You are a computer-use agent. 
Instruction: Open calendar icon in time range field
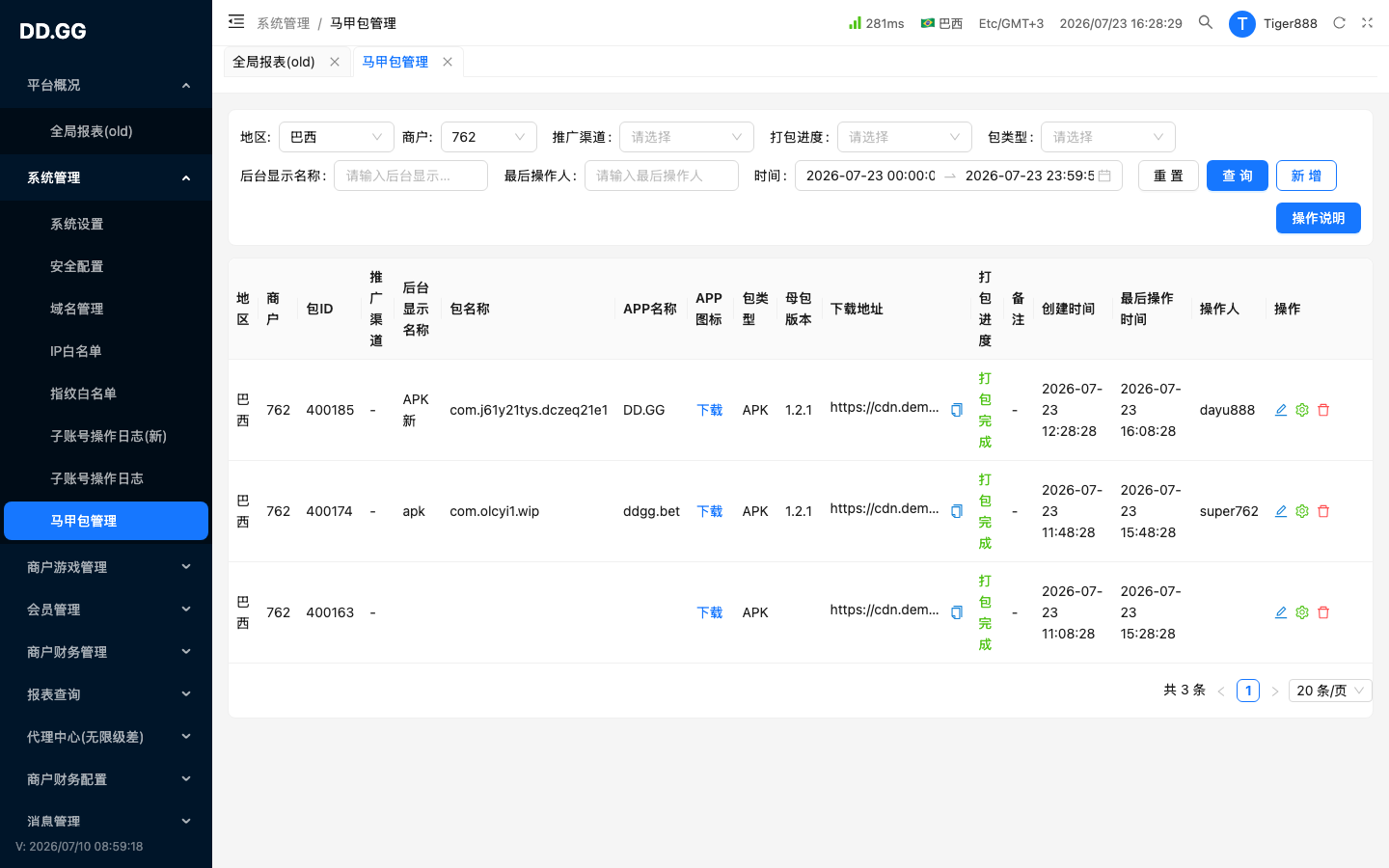click(1104, 176)
